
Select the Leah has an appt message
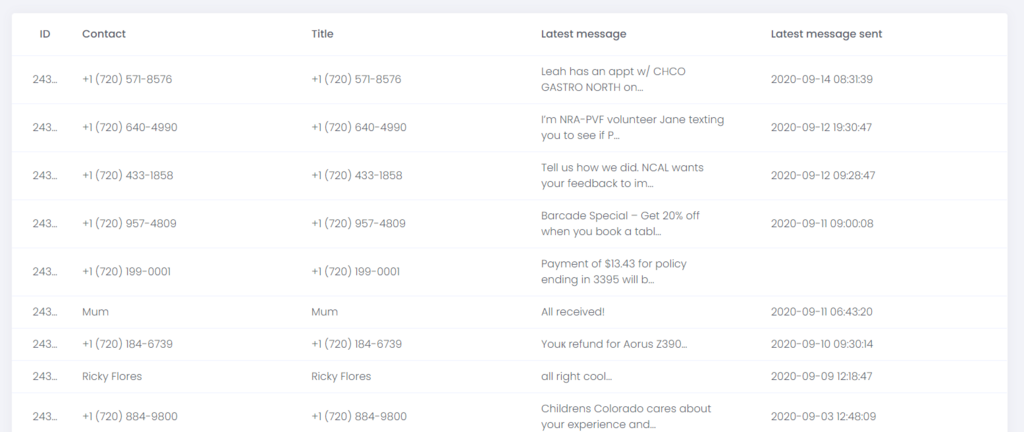tap(613, 80)
